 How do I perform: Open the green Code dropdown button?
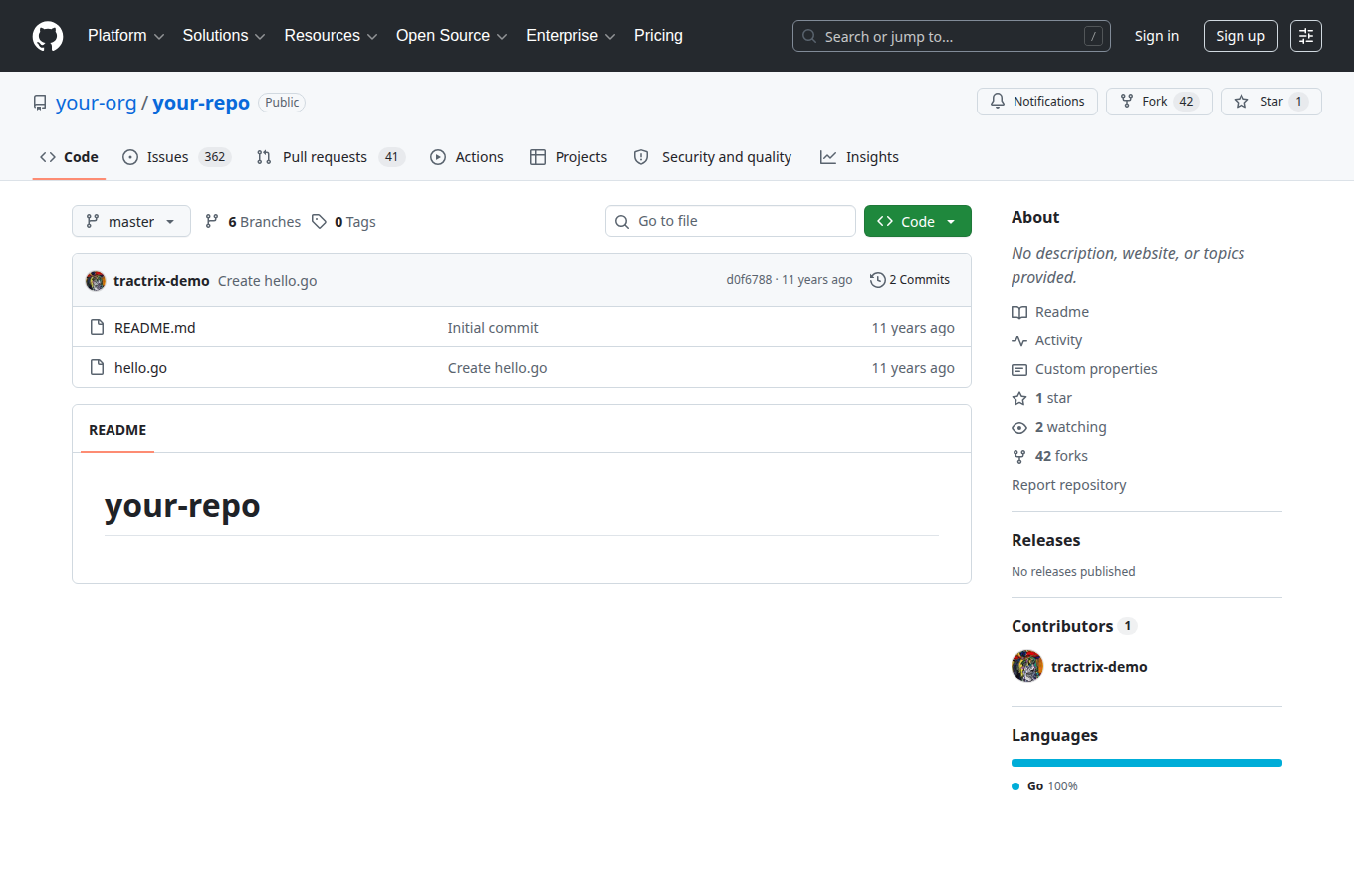point(918,221)
